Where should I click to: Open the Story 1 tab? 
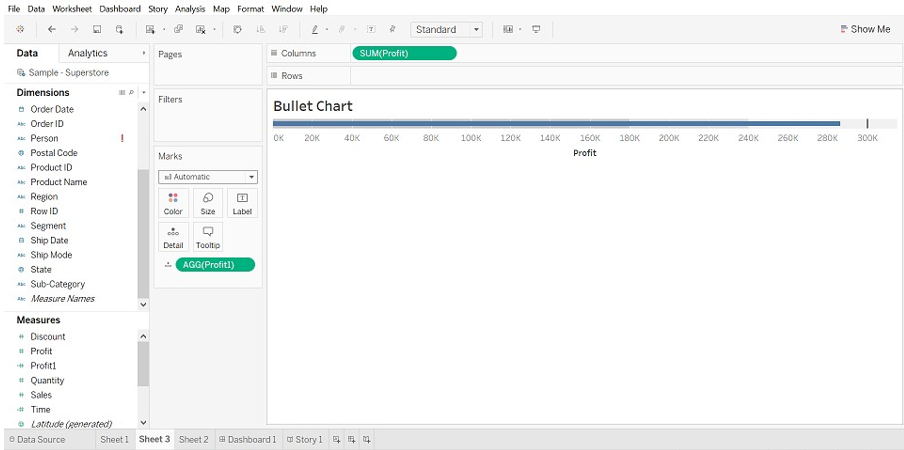click(305, 440)
